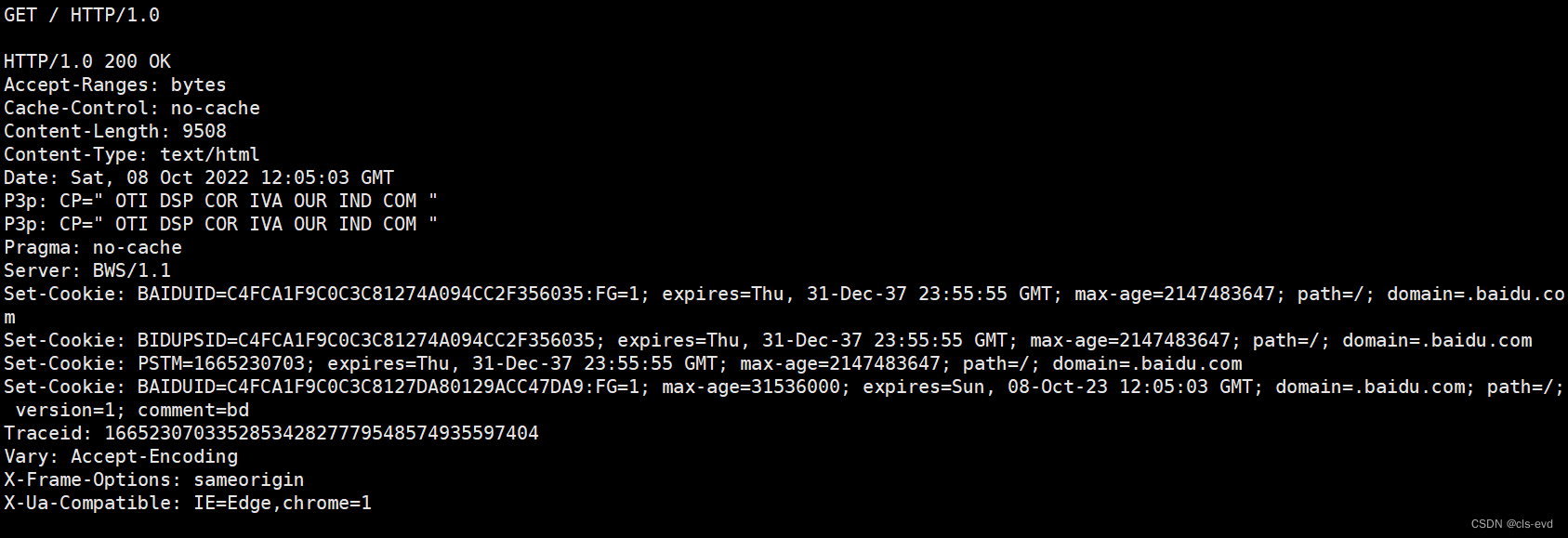Click the version=1; comment=bd text
This screenshot has height=538, width=1568.
point(132,410)
